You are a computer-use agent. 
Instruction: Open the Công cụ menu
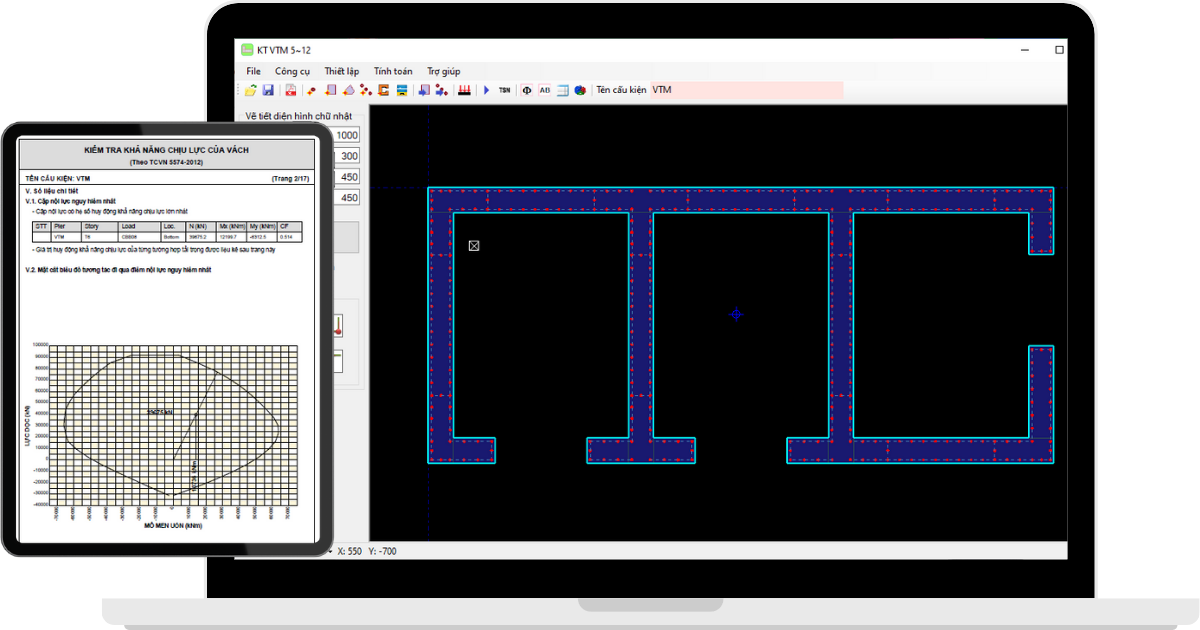(x=292, y=71)
